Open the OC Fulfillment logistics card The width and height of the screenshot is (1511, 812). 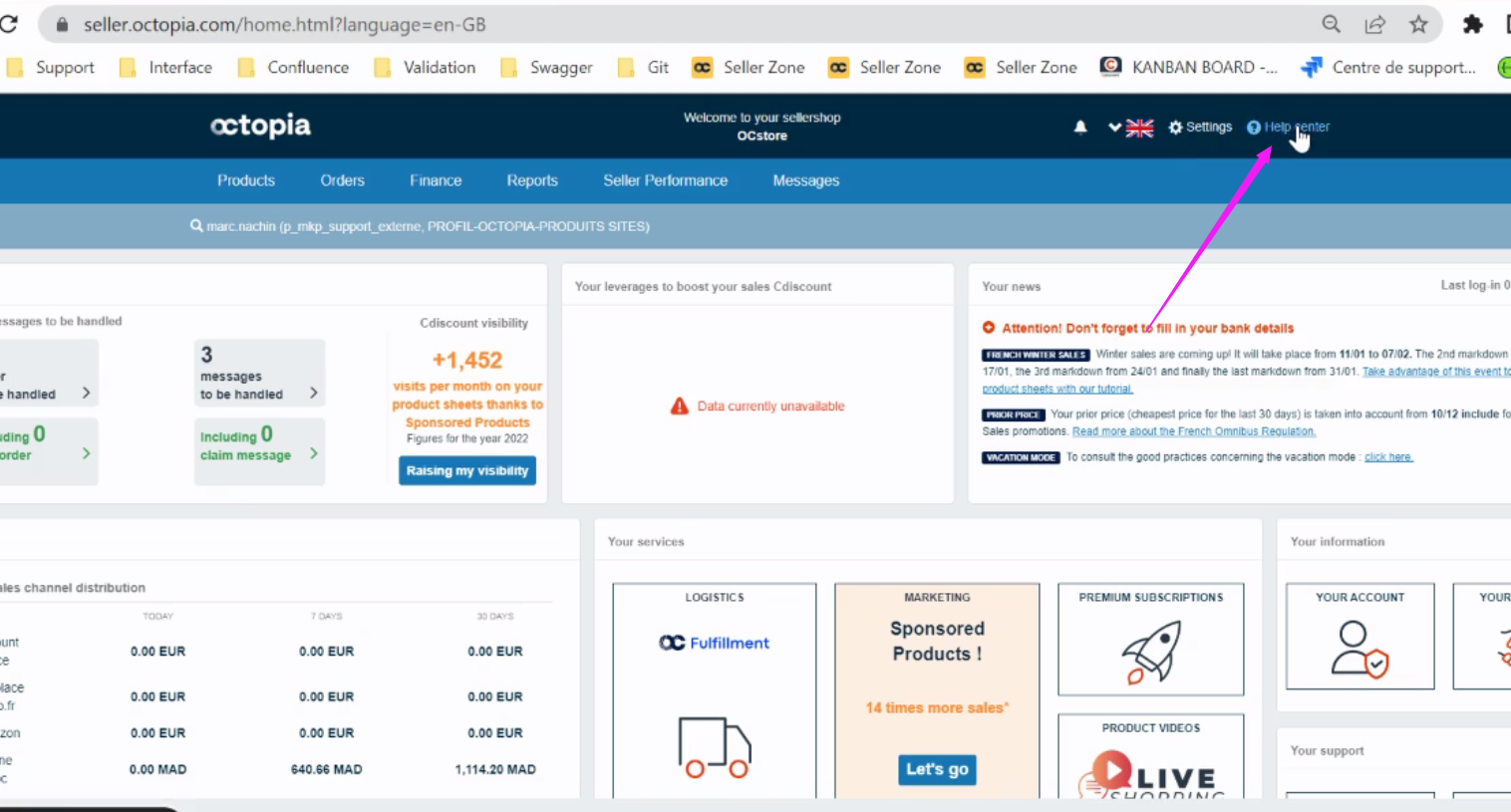[x=715, y=689]
